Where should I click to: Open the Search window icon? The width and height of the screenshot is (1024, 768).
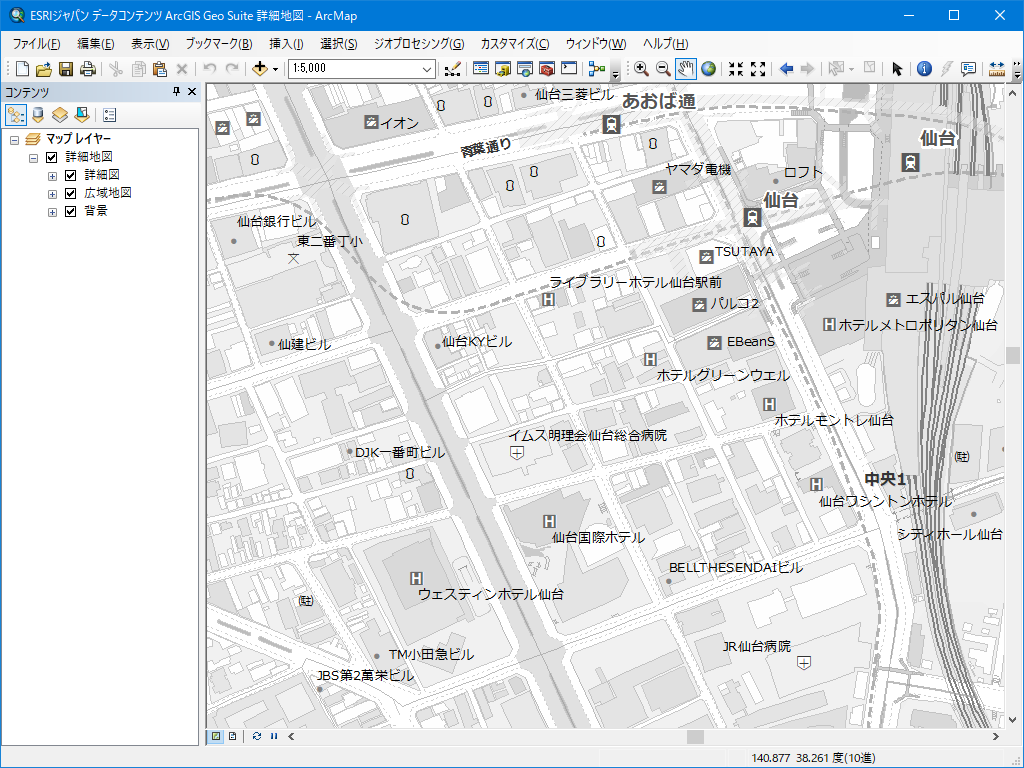point(524,69)
